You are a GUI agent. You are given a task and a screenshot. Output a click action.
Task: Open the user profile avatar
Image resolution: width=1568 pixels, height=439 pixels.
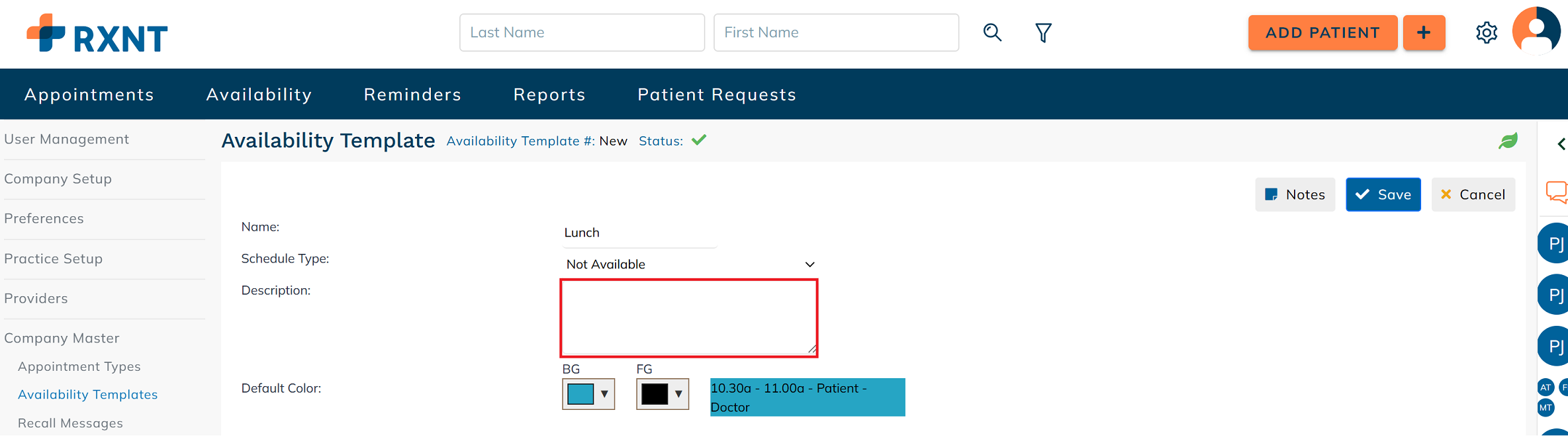(1536, 31)
